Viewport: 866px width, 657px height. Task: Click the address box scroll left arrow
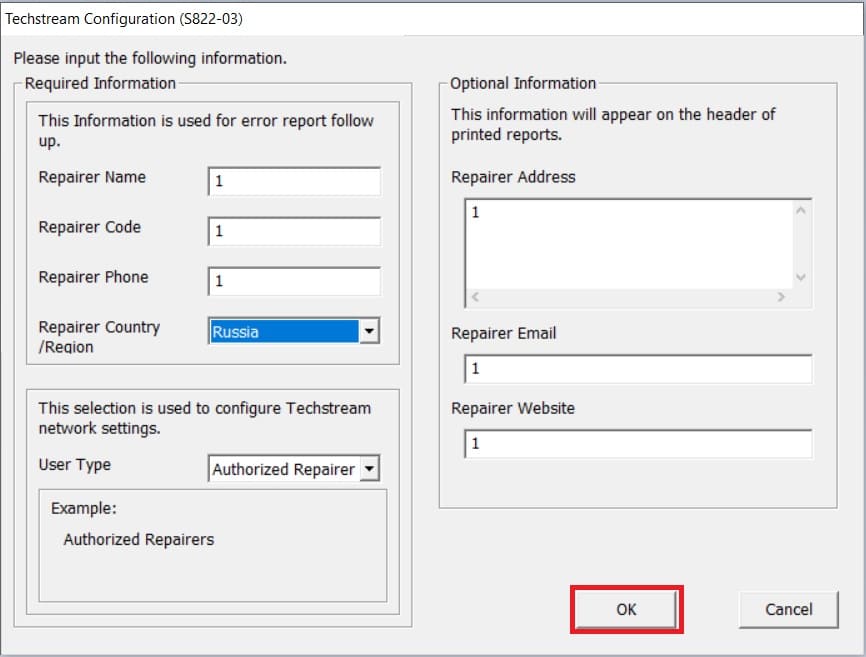475,297
